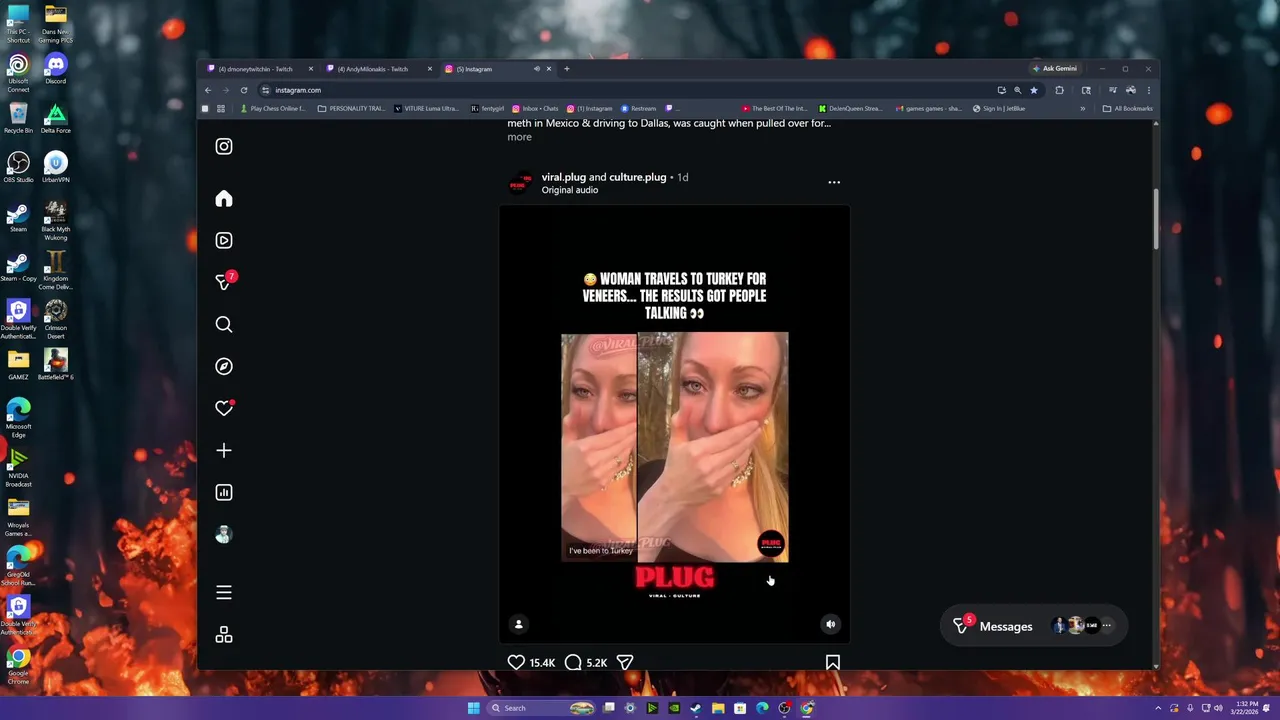This screenshot has height=720, width=1280.
Task: Save the post with bookmark icon
Action: click(832, 662)
